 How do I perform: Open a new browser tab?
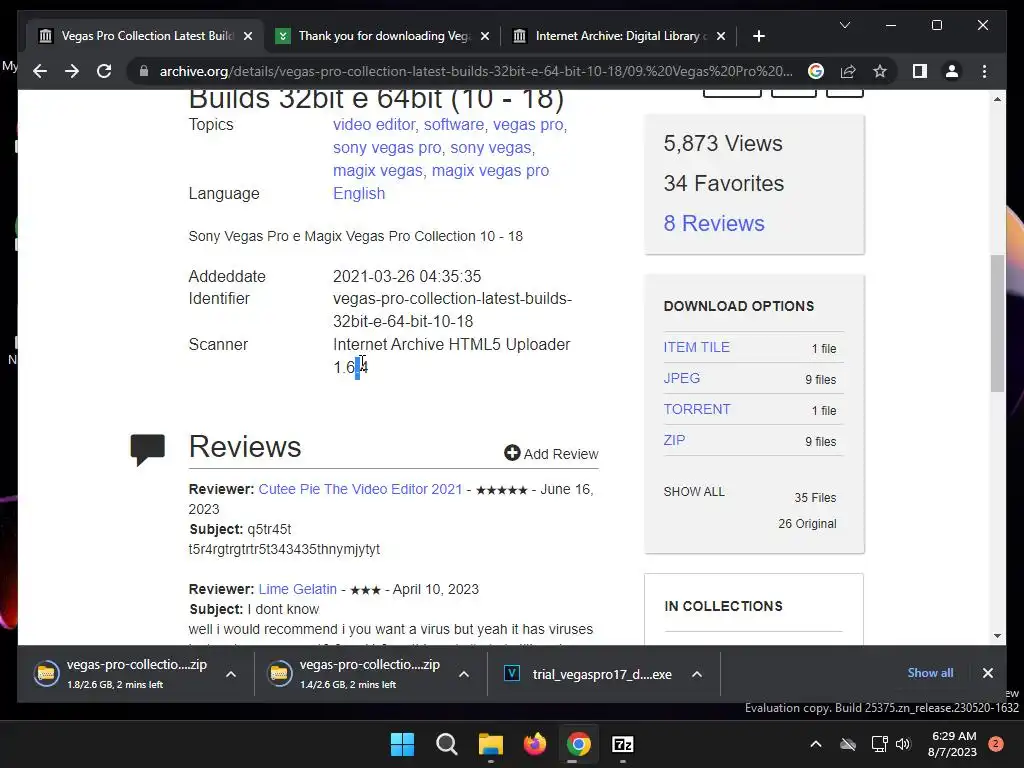(758, 36)
